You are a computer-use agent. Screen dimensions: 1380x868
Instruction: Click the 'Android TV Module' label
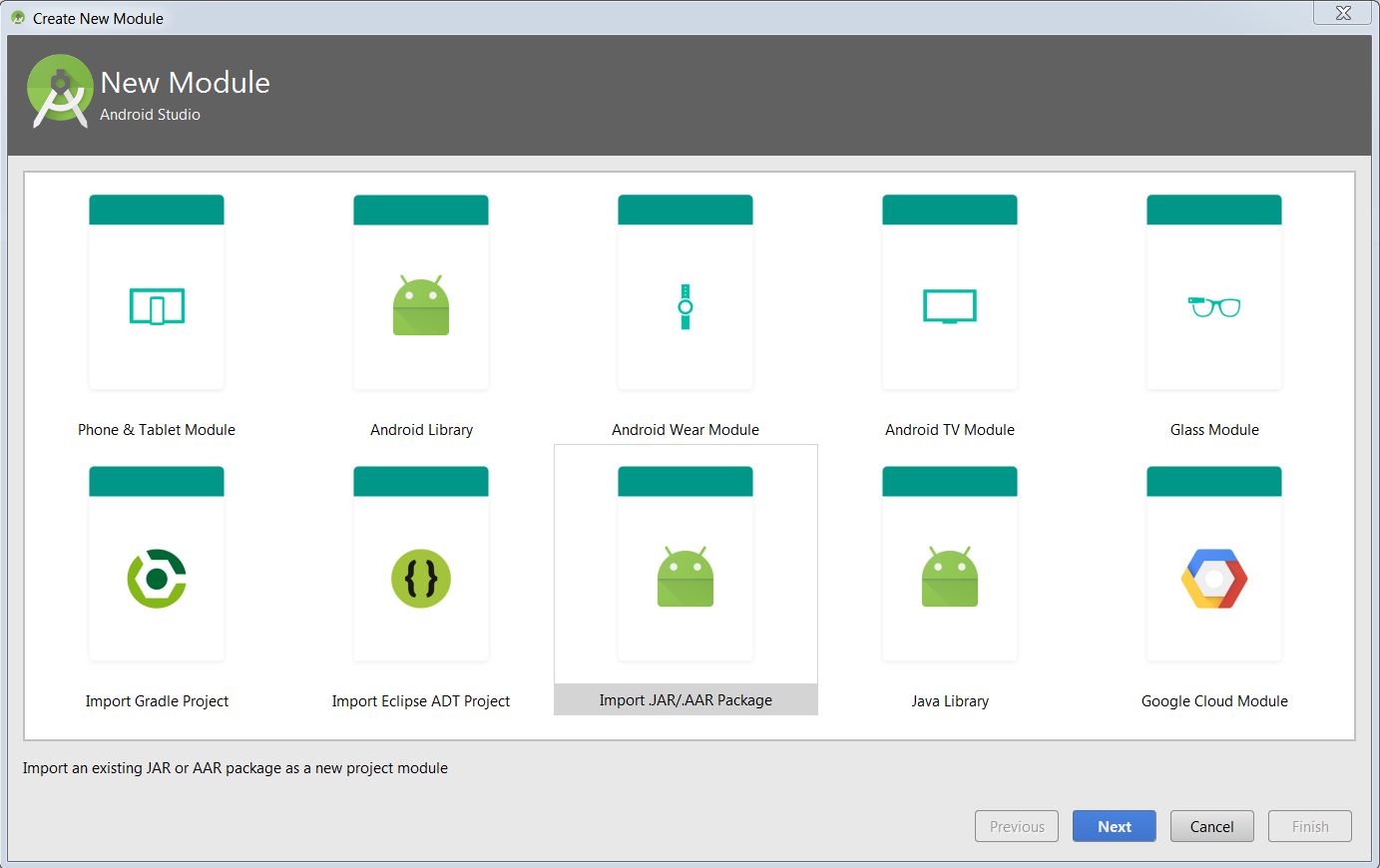[950, 430]
